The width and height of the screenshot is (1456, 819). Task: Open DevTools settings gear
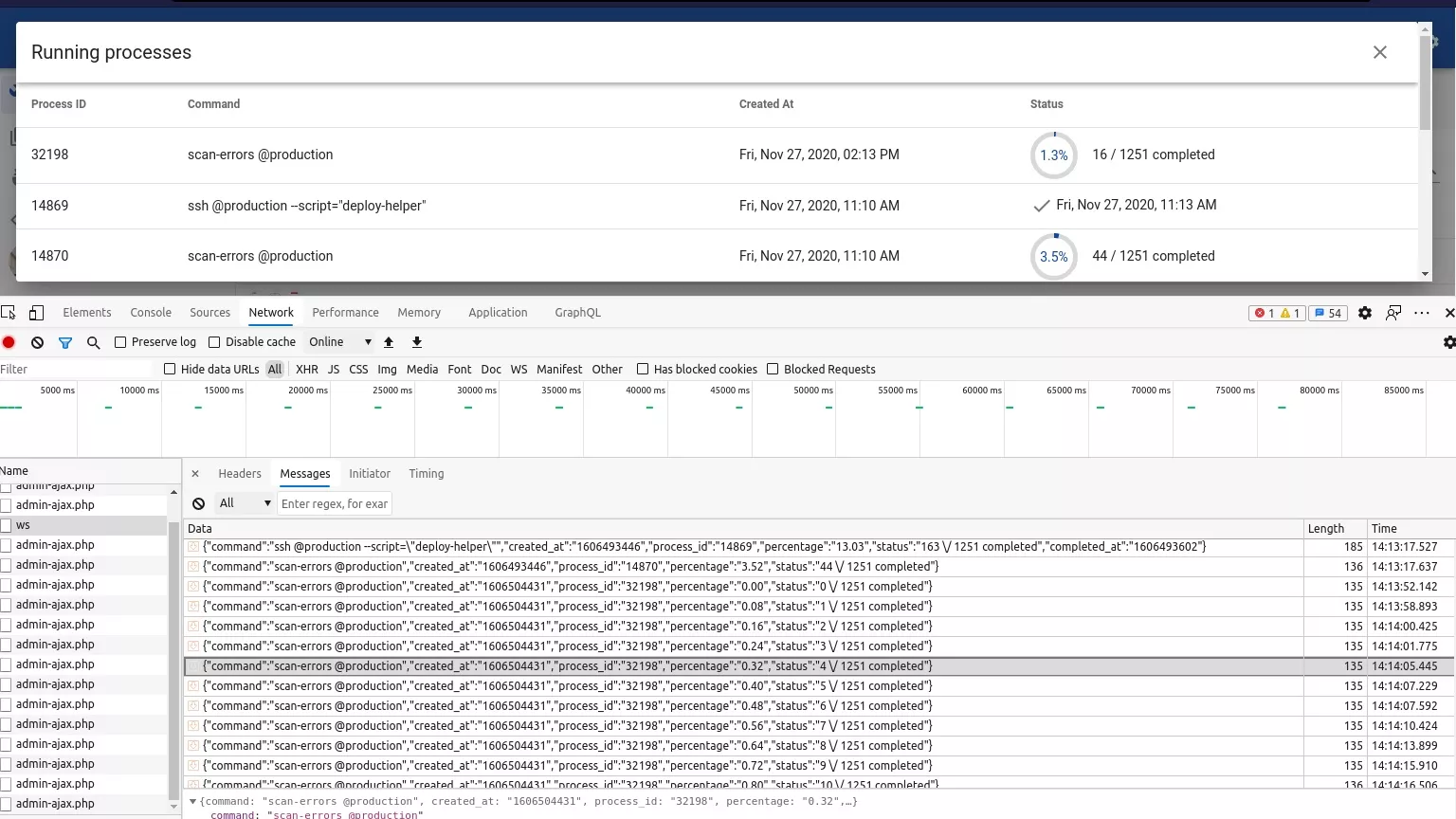(1365, 312)
